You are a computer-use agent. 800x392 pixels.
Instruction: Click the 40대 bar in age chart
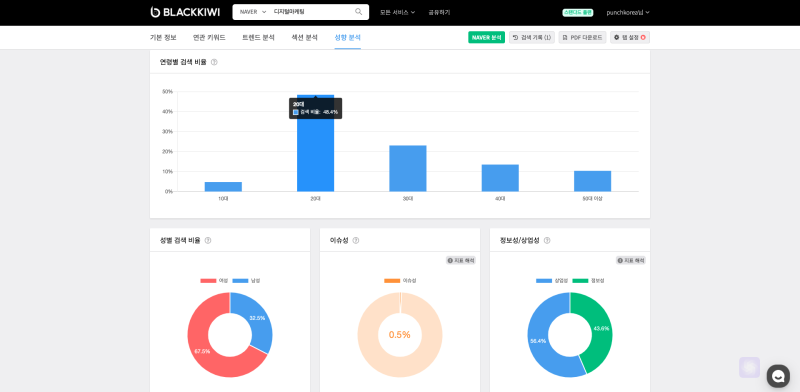click(x=500, y=178)
